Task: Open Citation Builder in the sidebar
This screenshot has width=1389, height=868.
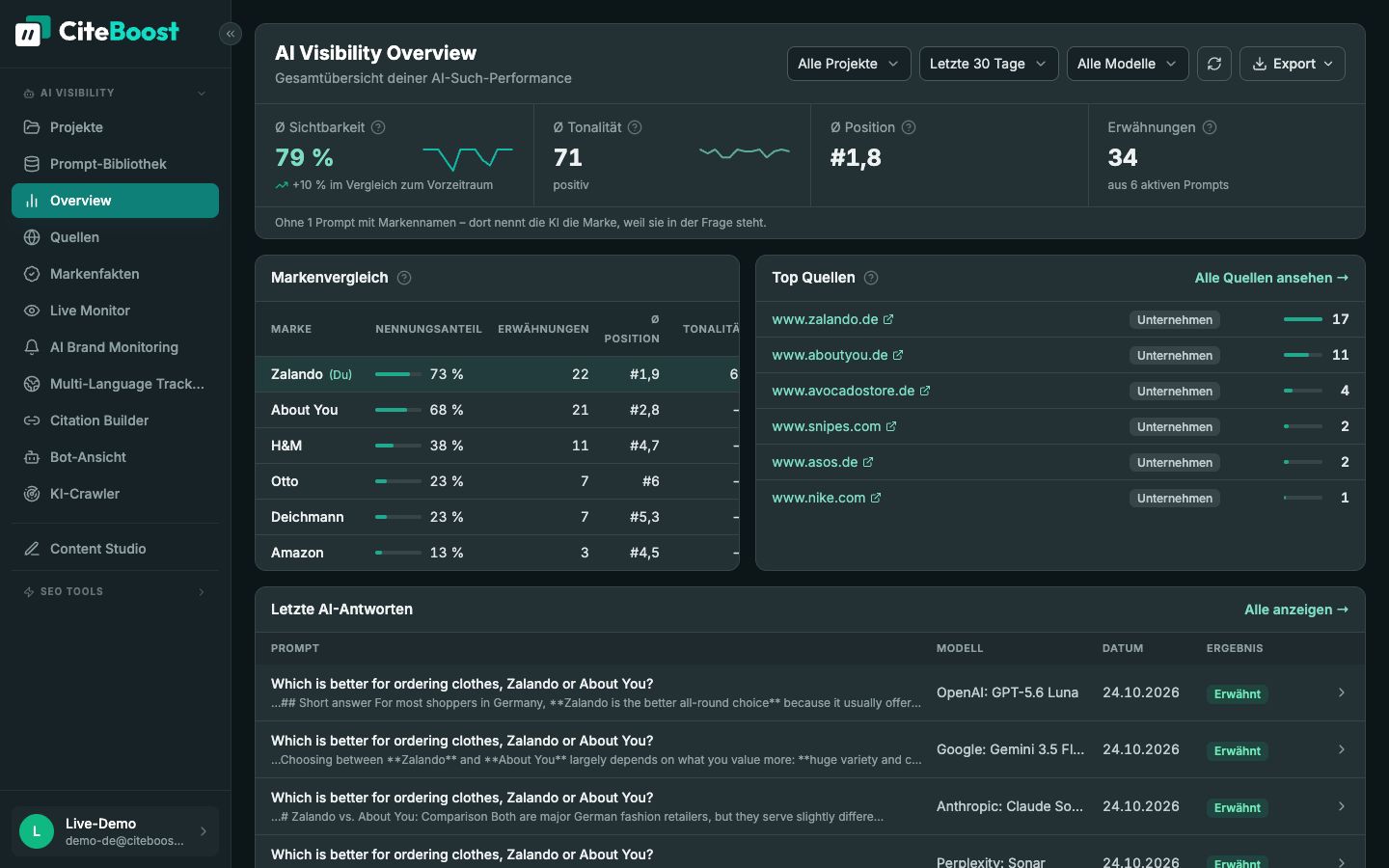Action: click(x=115, y=420)
